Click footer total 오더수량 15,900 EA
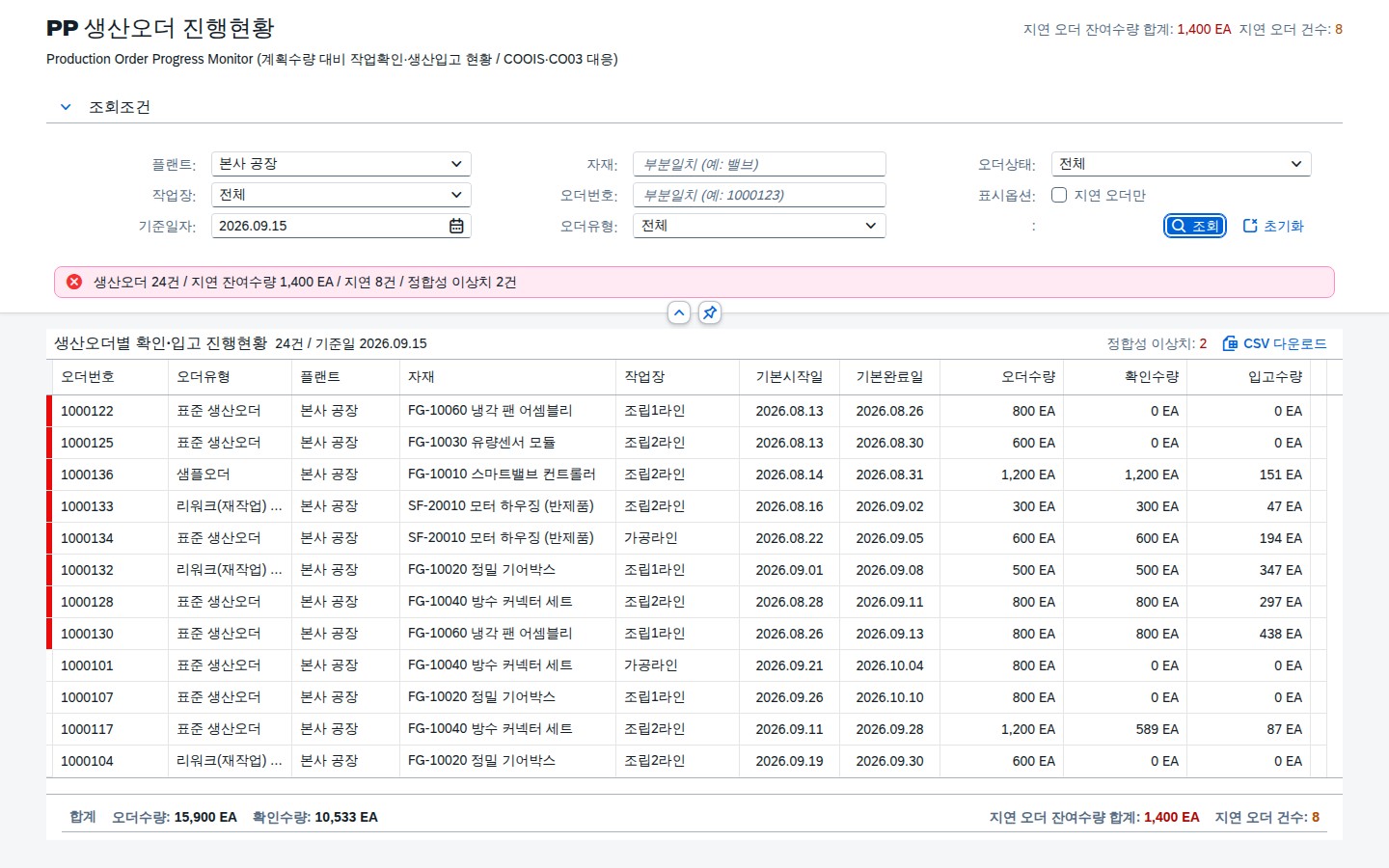Viewport: 1389px width, 868px height. (x=175, y=817)
